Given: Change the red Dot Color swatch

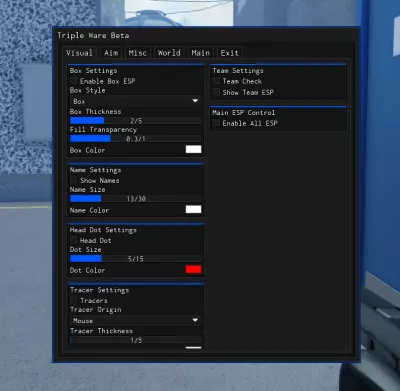Looking at the screenshot, I should click(193, 269).
